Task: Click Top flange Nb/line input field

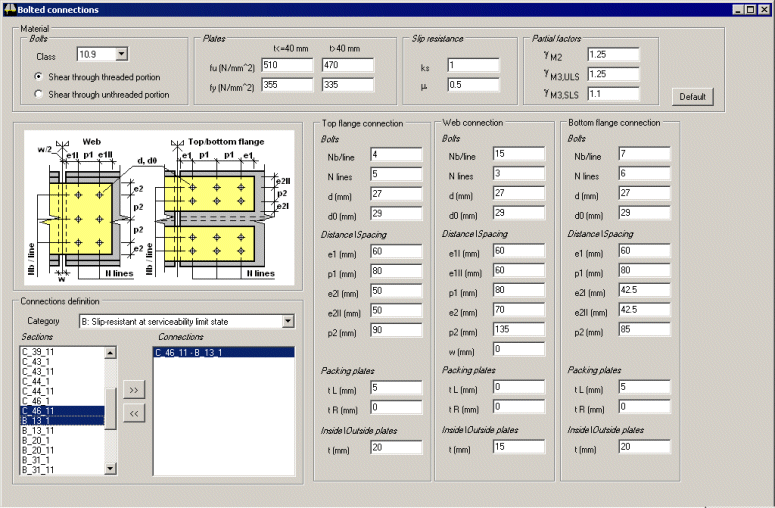Action: coord(396,155)
